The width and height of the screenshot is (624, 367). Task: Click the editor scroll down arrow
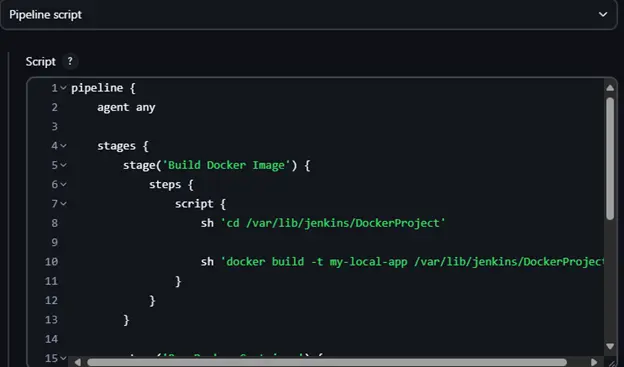tap(610, 346)
